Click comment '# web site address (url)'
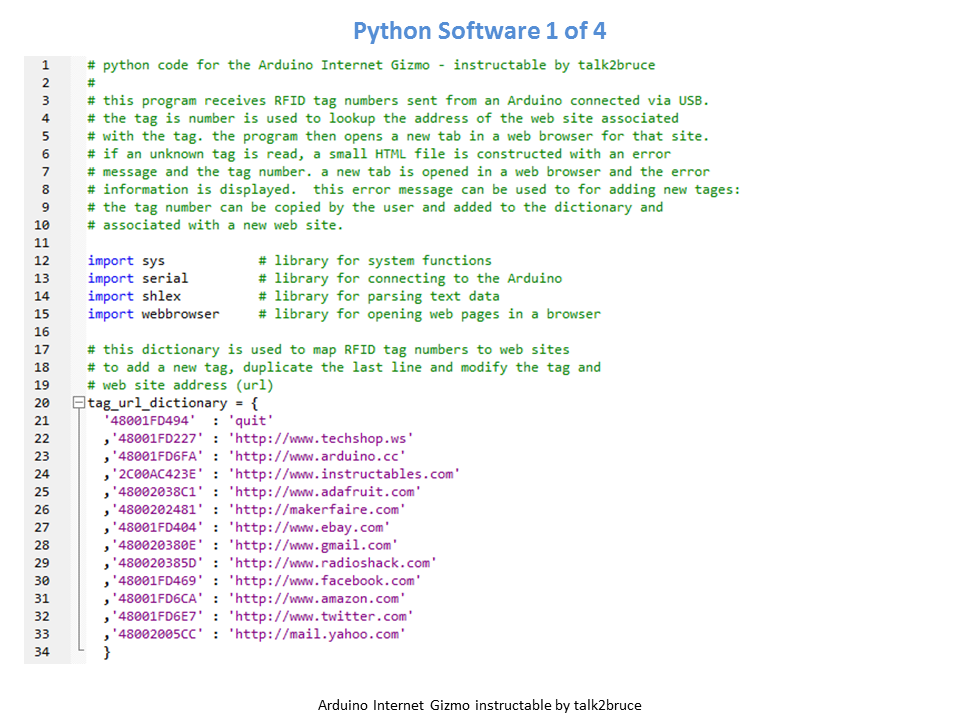Image resolution: width=960 pixels, height=720 pixels. (x=180, y=385)
